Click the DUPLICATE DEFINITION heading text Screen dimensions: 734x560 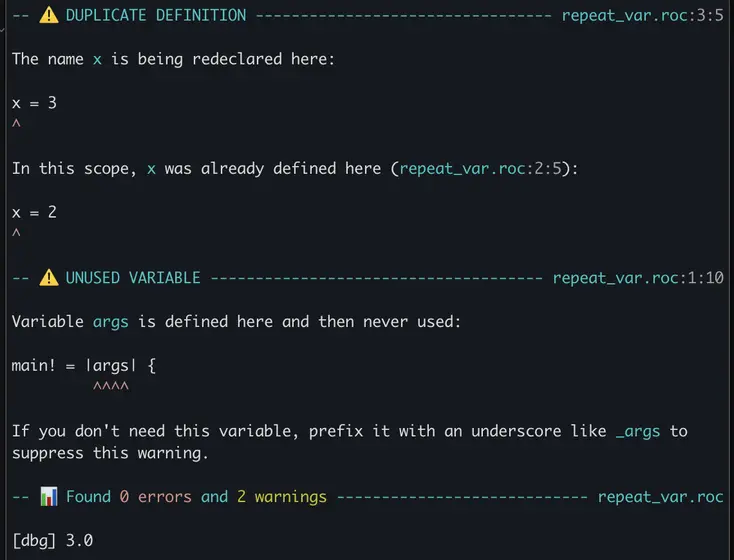coord(156,15)
